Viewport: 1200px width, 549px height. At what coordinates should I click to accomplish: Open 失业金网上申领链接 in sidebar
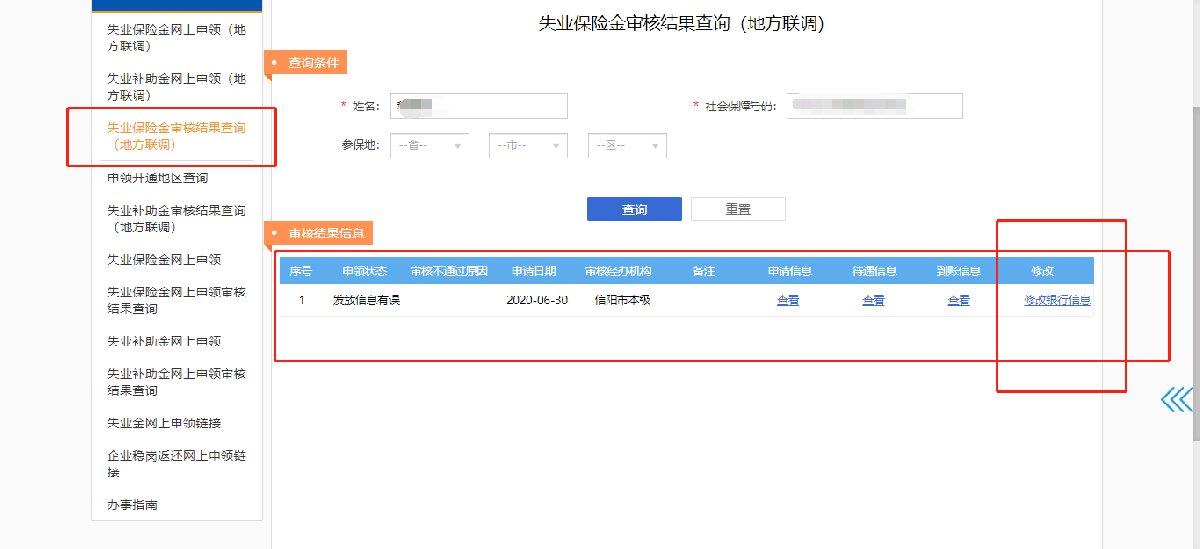(164, 423)
